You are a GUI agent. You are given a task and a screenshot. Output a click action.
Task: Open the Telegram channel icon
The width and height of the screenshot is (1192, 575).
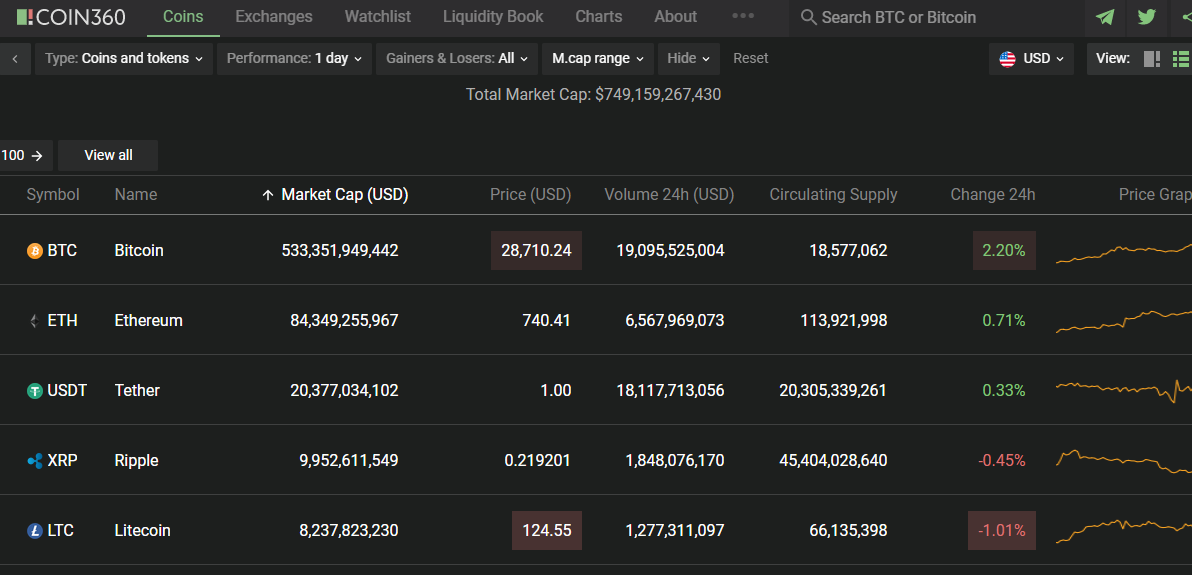[1105, 17]
